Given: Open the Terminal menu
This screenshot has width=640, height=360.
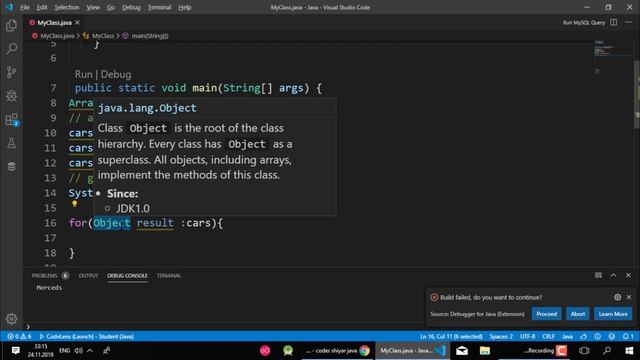Looking at the screenshot, I should click(159, 7).
